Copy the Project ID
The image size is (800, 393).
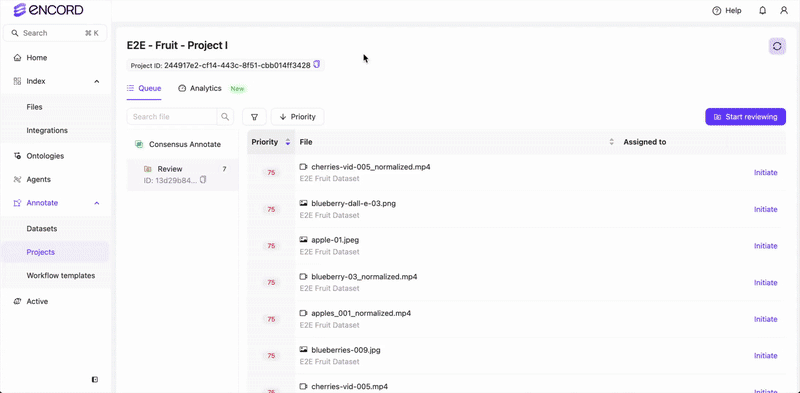pyautogui.click(x=317, y=64)
